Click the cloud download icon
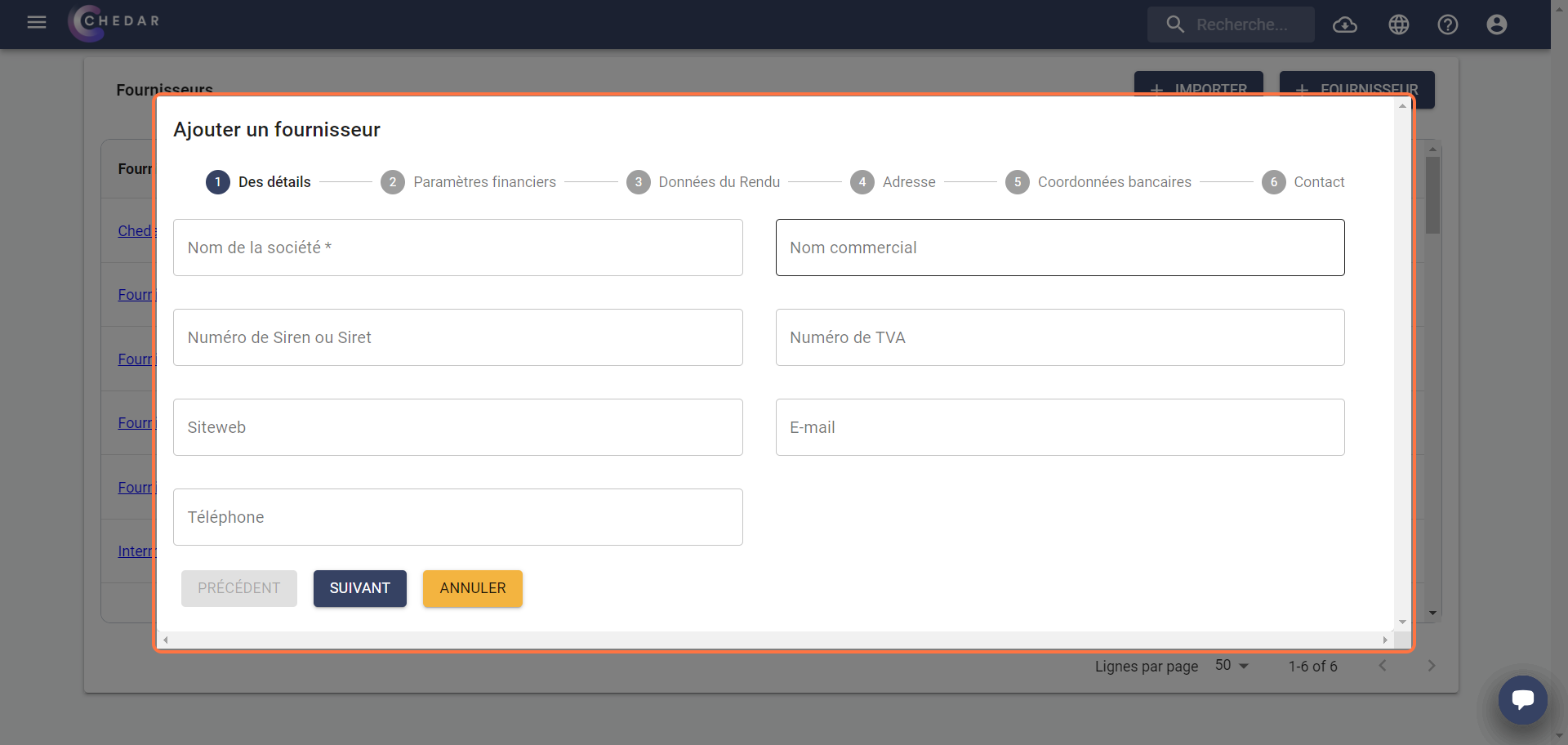 coord(1345,25)
